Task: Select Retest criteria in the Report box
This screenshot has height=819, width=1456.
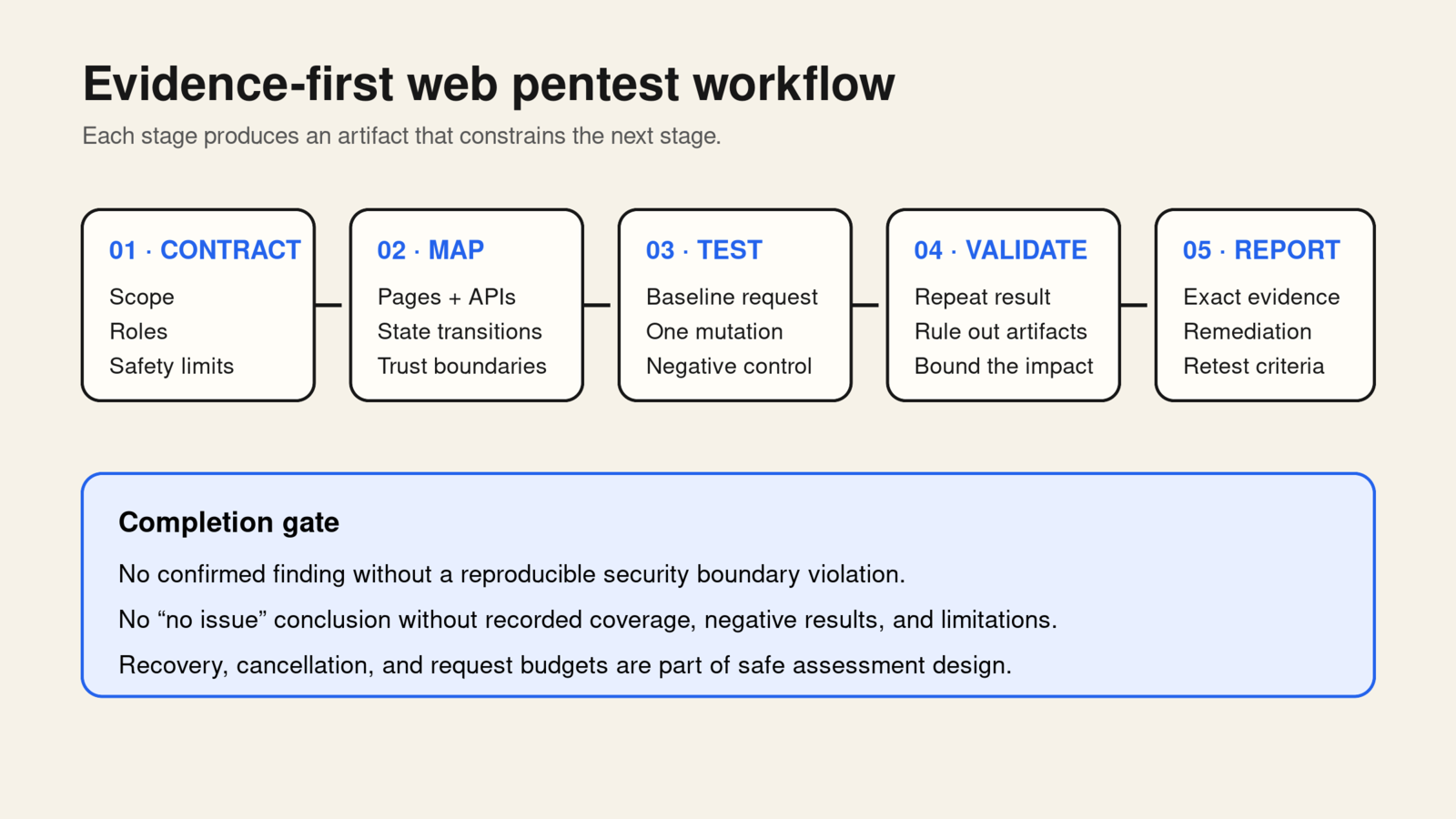Action: pos(1254,366)
